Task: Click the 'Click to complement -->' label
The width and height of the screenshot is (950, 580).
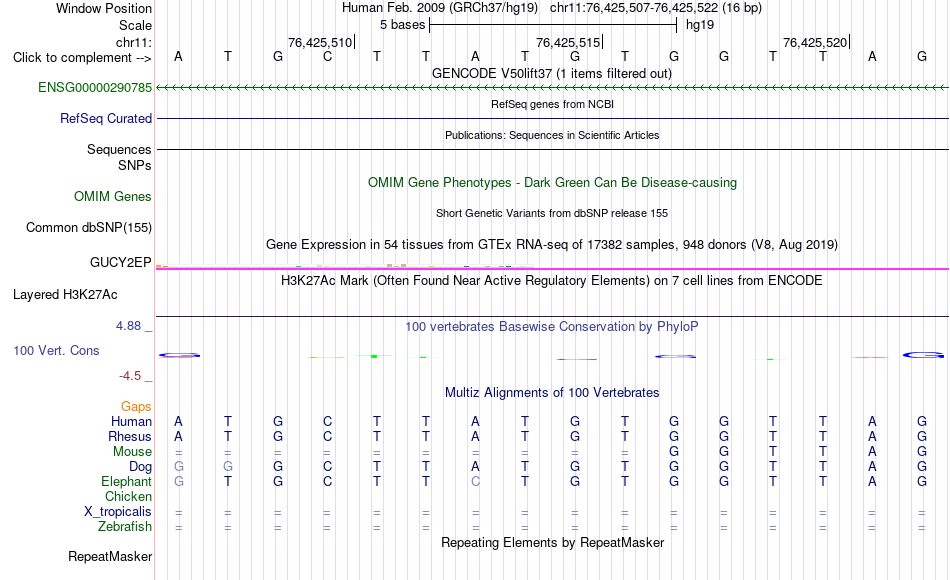Action: (x=82, y=58)
